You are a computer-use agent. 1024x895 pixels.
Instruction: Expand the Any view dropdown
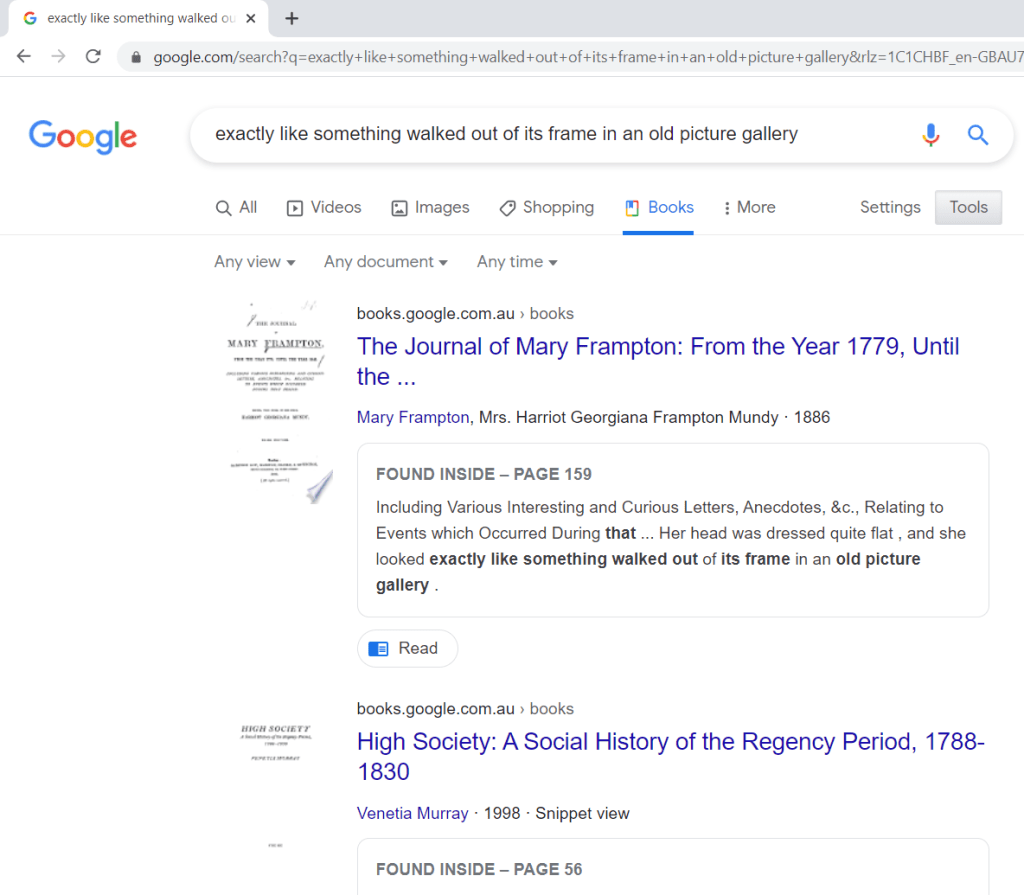pyautogui.click(x=254, y=262)
